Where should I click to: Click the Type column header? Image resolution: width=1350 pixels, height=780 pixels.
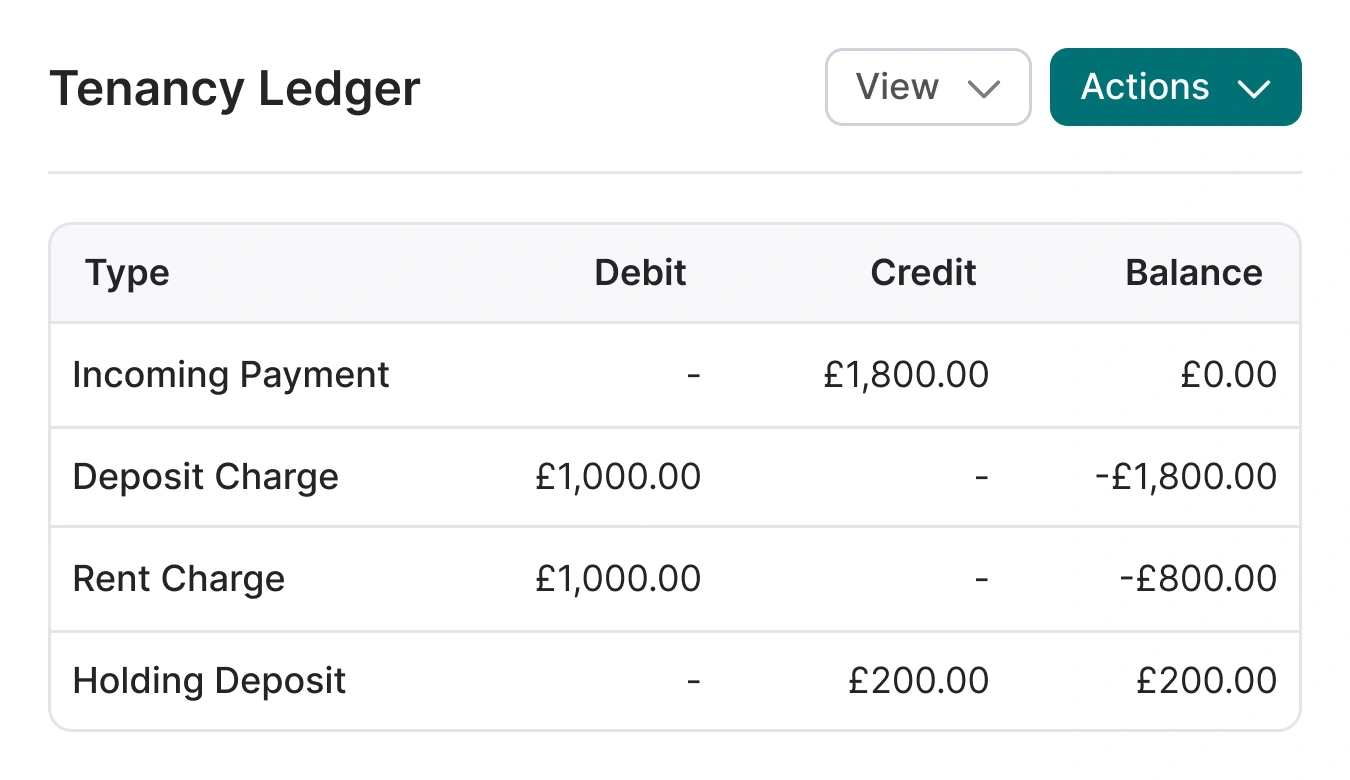coord(127,273)
